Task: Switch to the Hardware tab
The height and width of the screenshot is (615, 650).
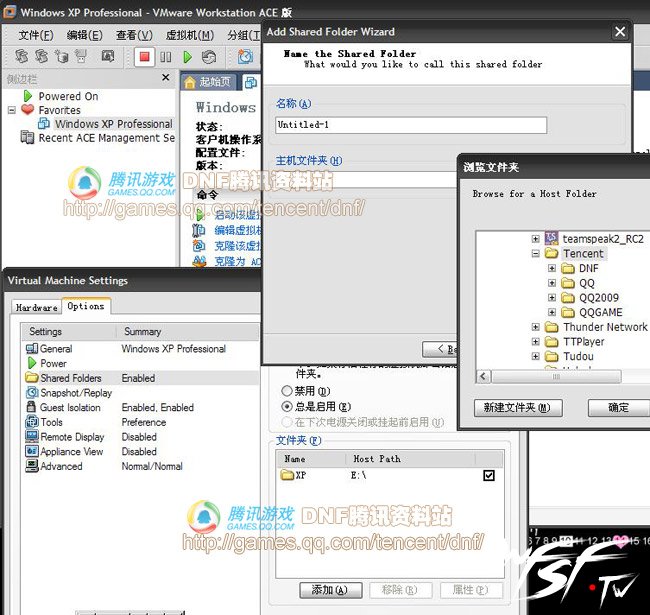Action: (x=36, y=307)
